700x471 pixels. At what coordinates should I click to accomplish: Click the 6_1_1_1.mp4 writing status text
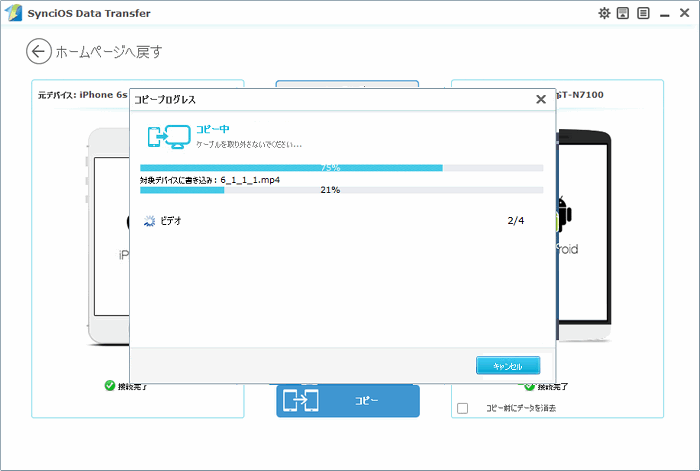(210, 180)
